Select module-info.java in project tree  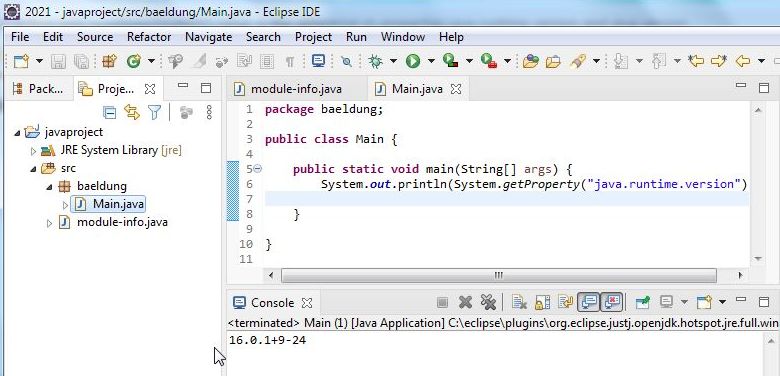click(x=122, y=222)
